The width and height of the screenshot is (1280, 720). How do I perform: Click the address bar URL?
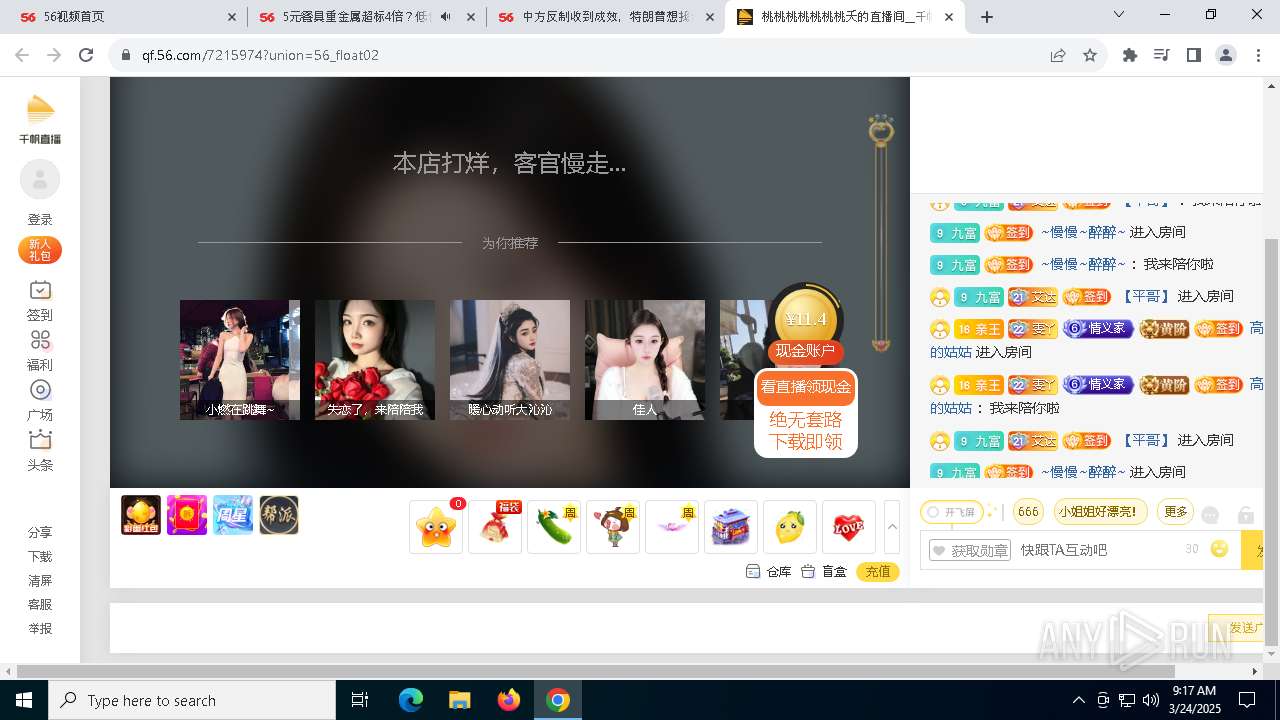(x=260, y=55)
